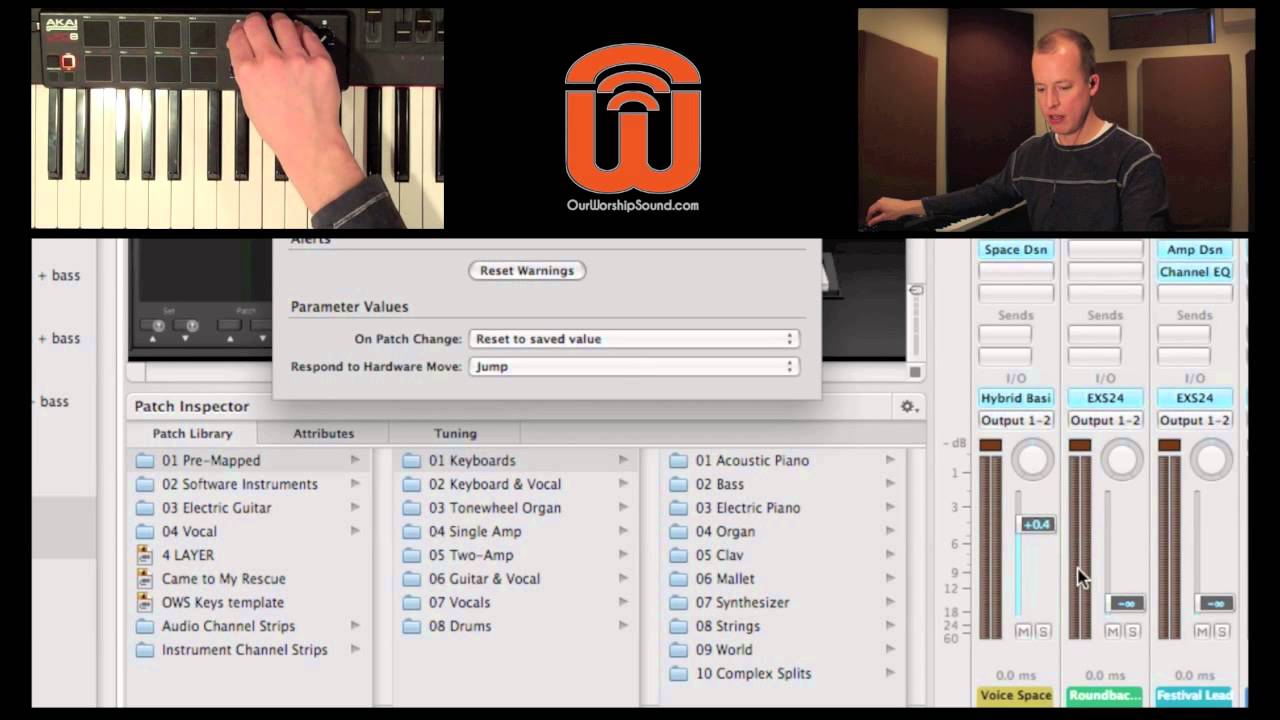Switch to the Patch Library tab
1280x720 pixels.
click(192, 434)
